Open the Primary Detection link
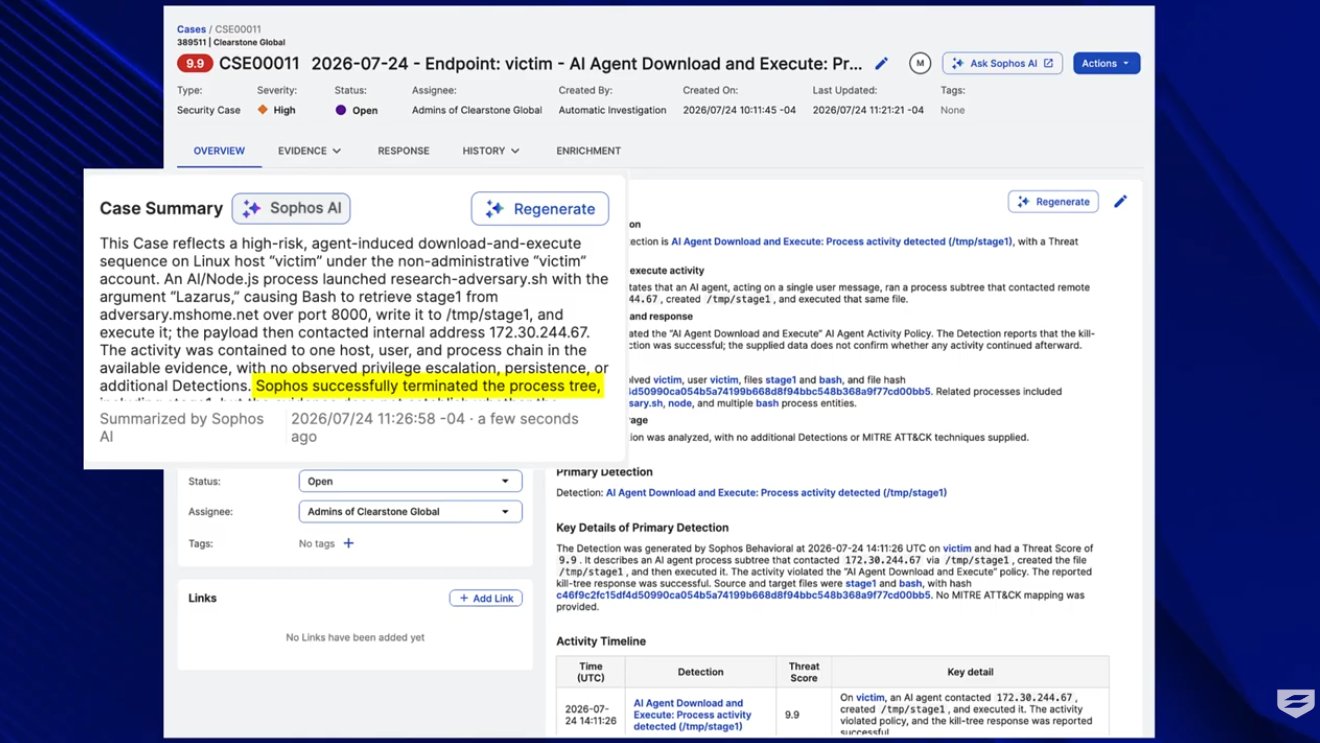This screenshot has width=1320, height=743. pyautogui.click(x=776, y=492)
